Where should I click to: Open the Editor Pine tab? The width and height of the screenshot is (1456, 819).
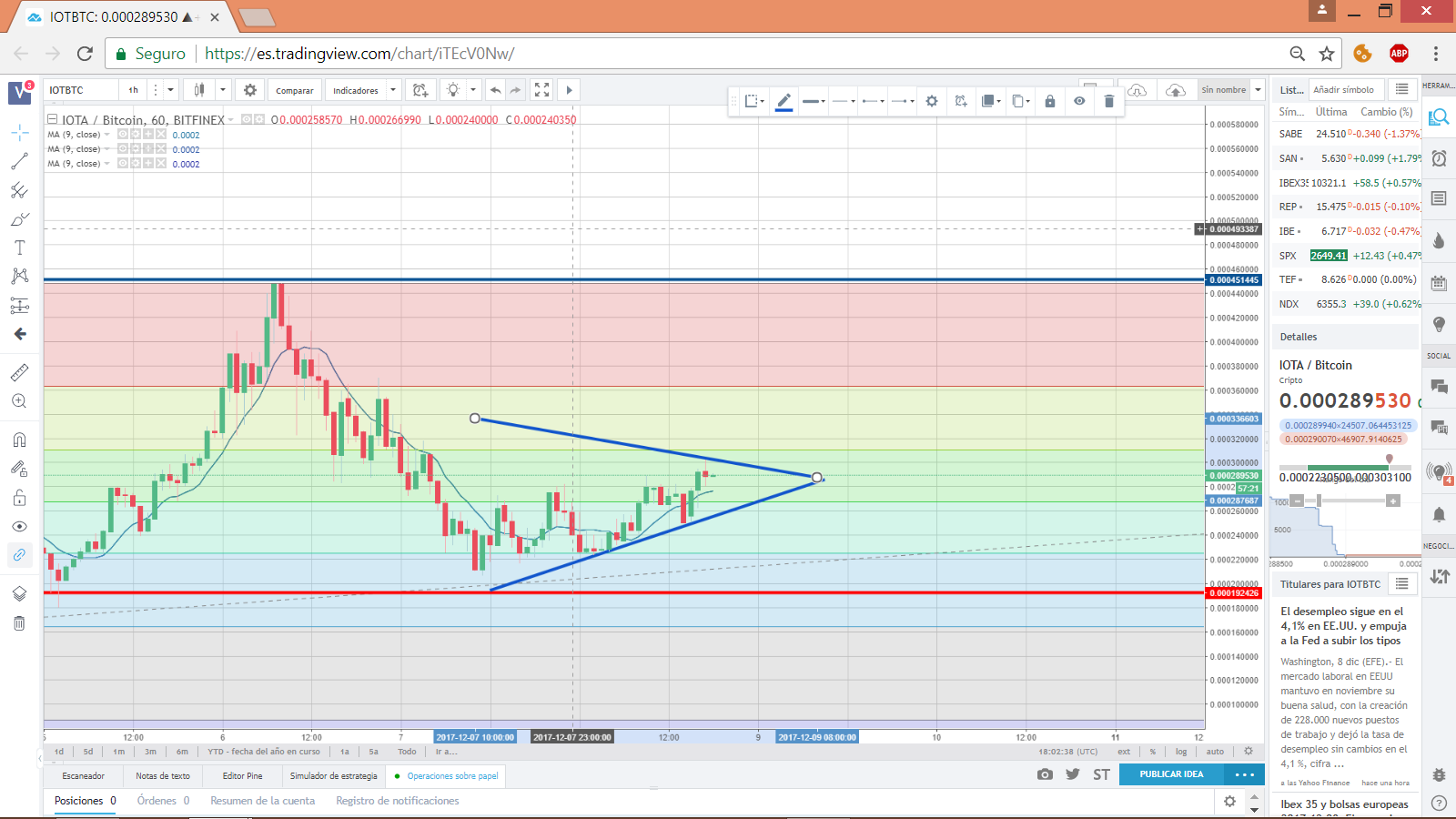[242, 776]
